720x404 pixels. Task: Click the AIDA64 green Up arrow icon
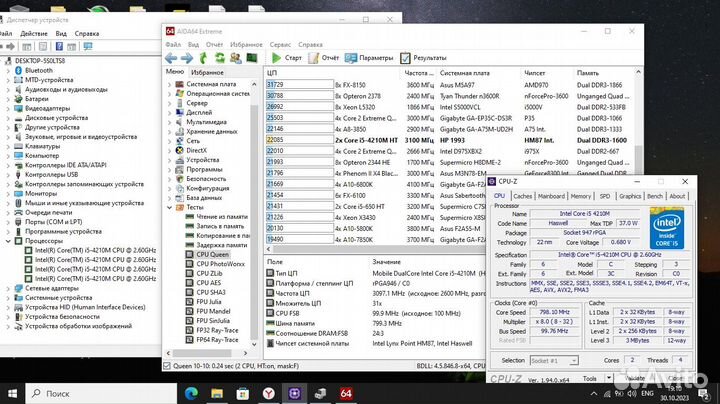(203, 58)
